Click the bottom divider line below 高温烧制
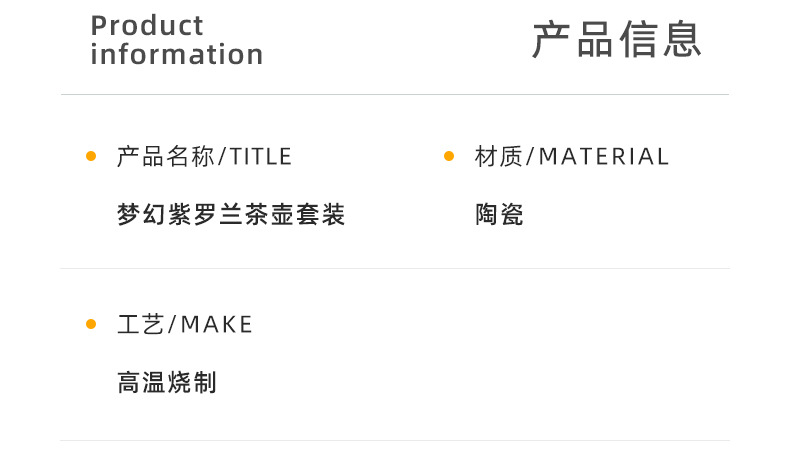 point(395,441)
